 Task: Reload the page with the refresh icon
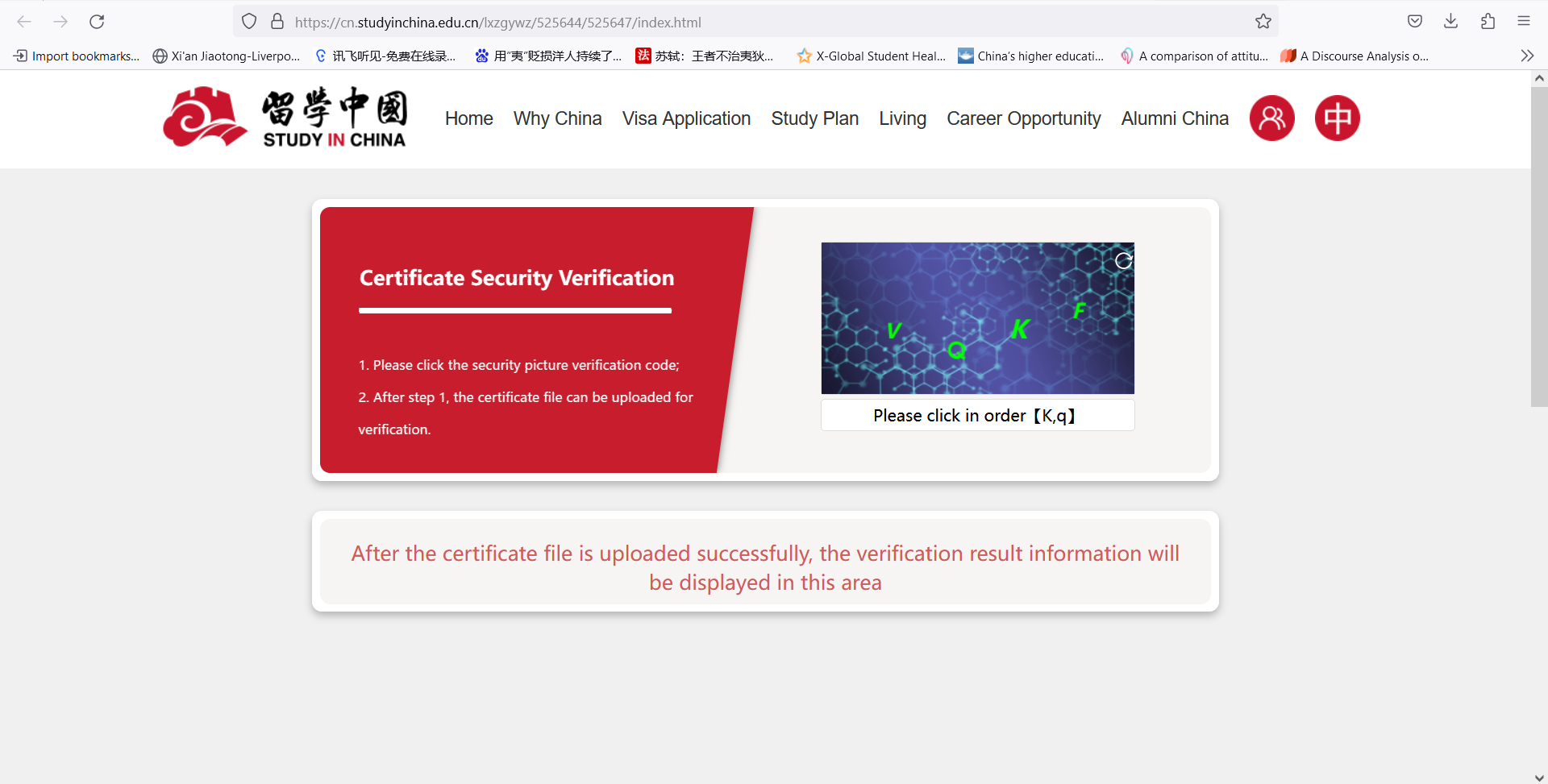[x=97, y=22]
